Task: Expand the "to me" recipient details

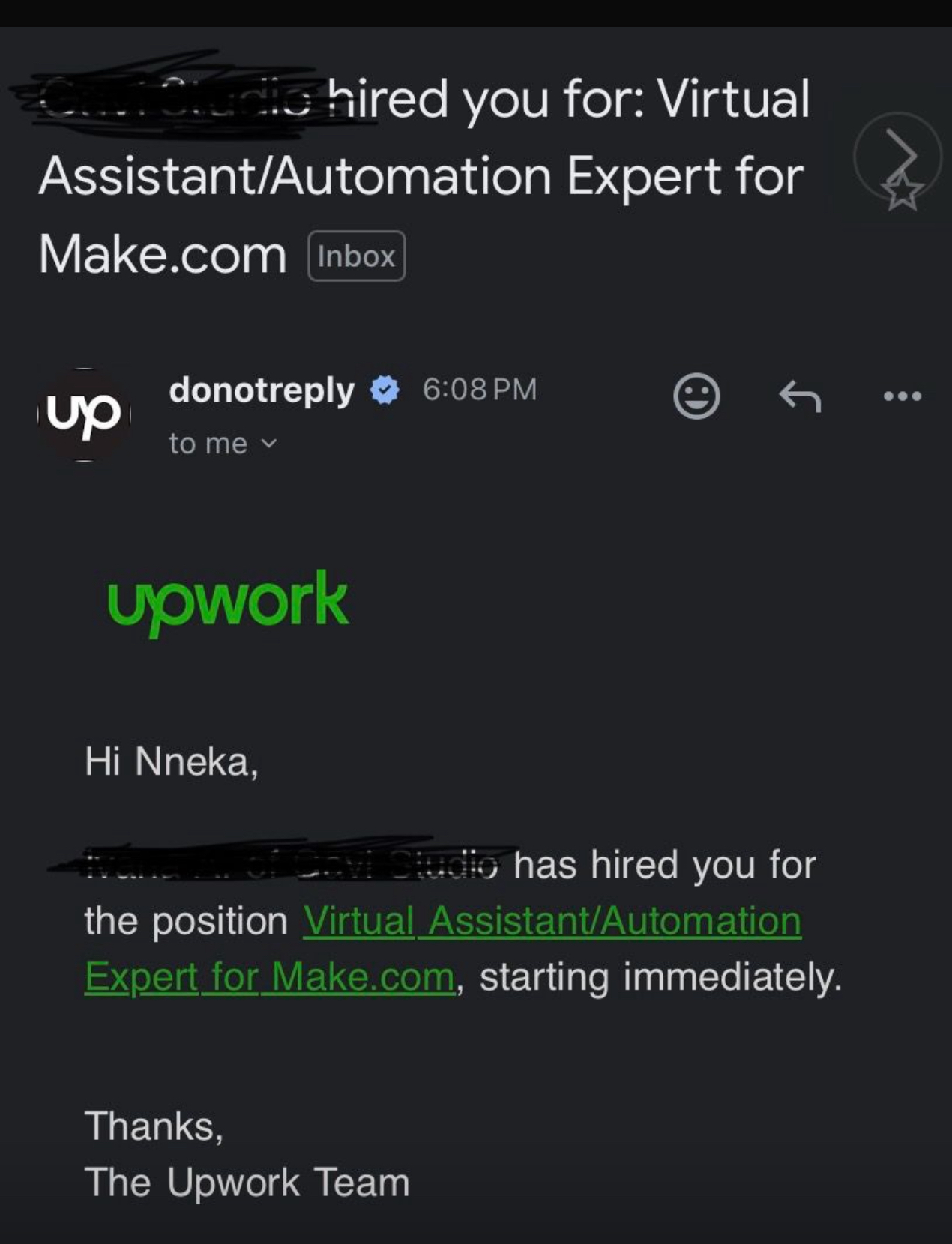Action: 223,444
